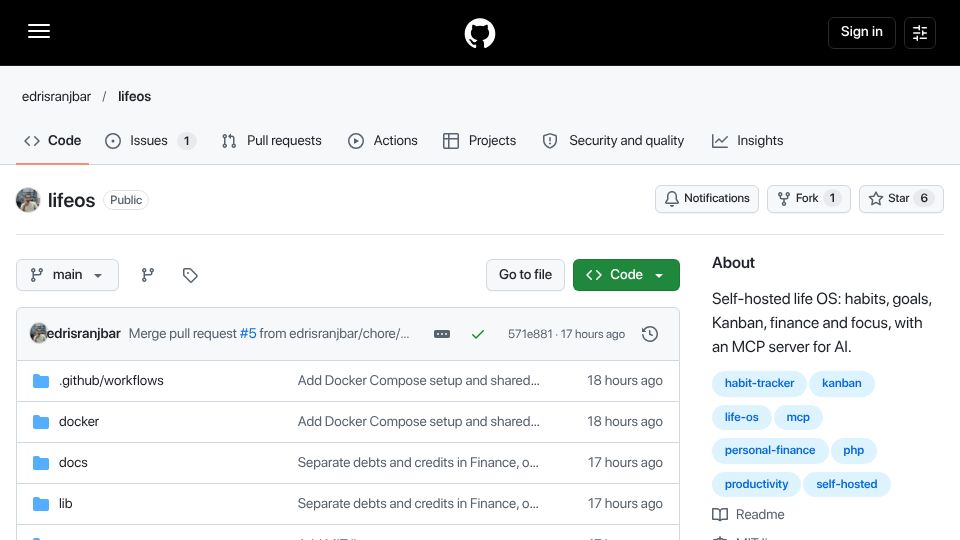View tags via the tag icon
The height and width of the screenshot is (540, 960).
click(x=190, y=275)
